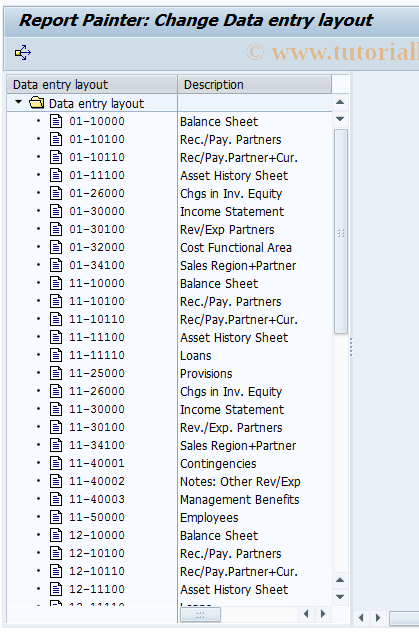Click the Contingencies description

[x=218, y=464]
